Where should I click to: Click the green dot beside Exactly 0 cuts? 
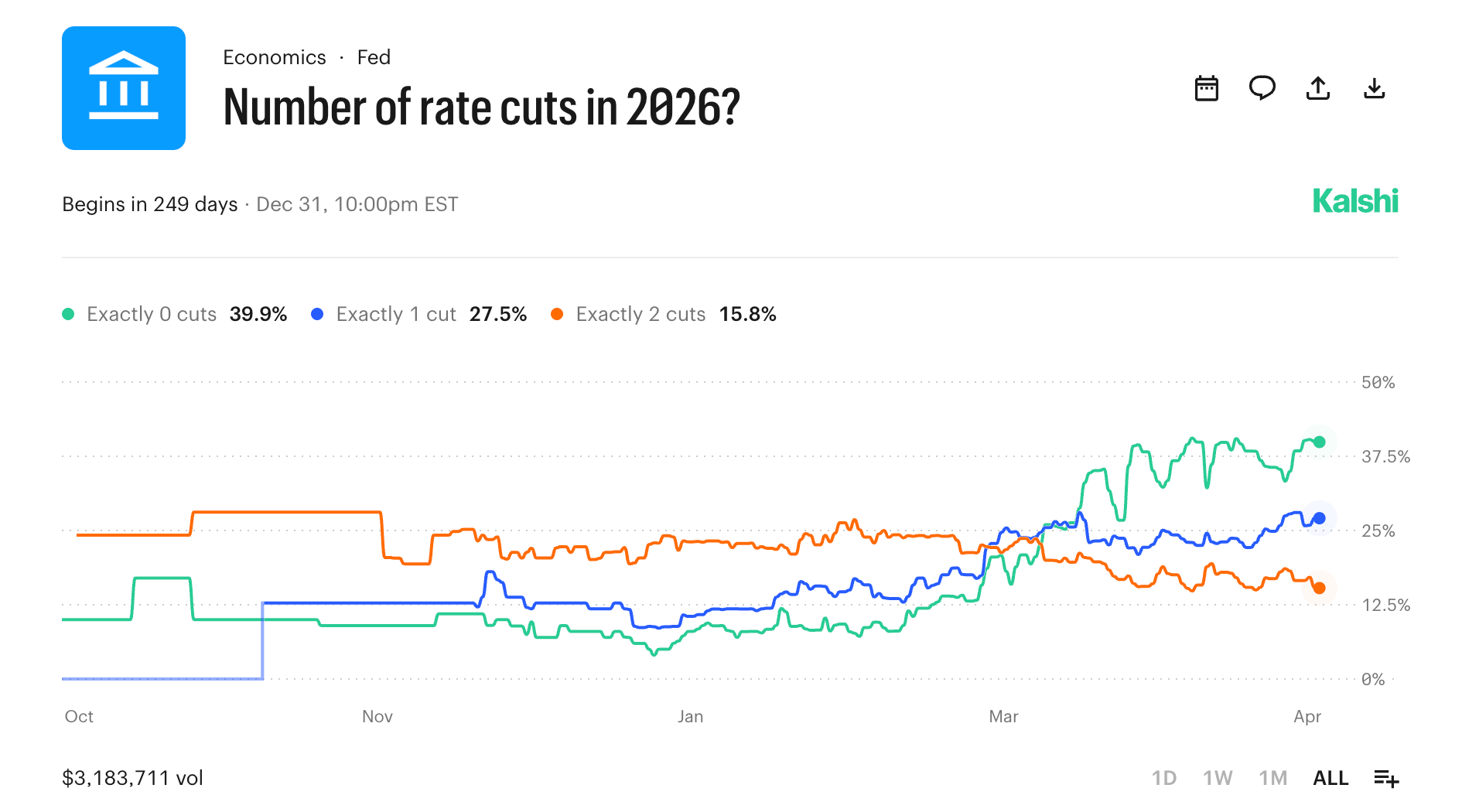(x=67, y=314)
